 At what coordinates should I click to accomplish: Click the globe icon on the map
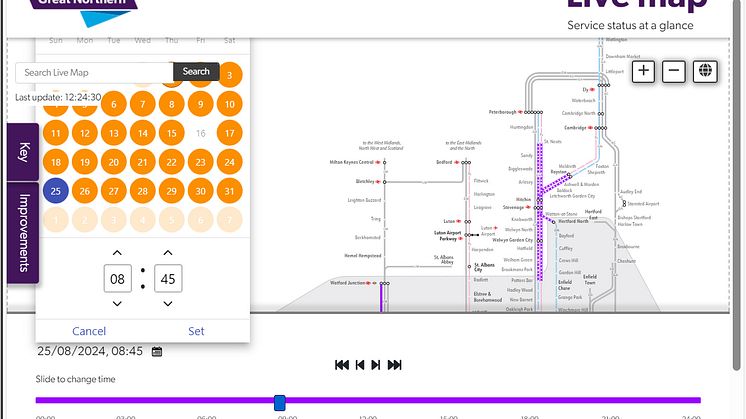pos(706,71)
